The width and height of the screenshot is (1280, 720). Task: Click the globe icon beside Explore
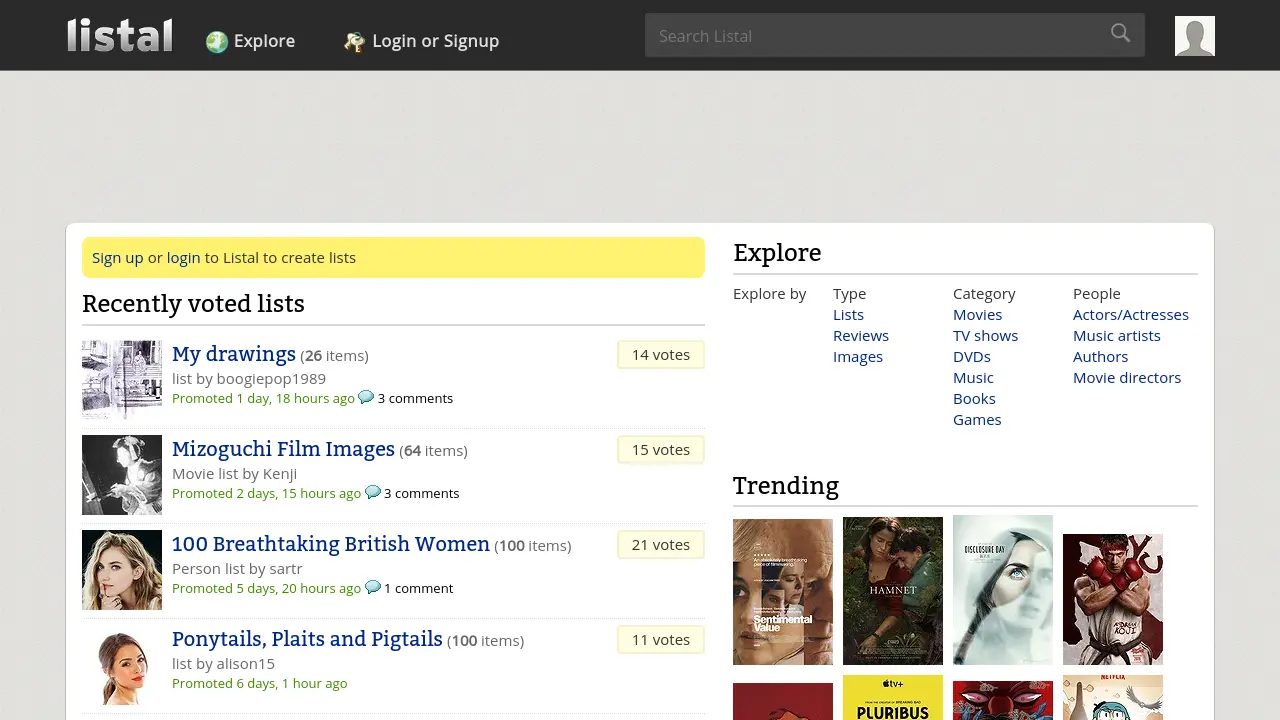point(217,41)
